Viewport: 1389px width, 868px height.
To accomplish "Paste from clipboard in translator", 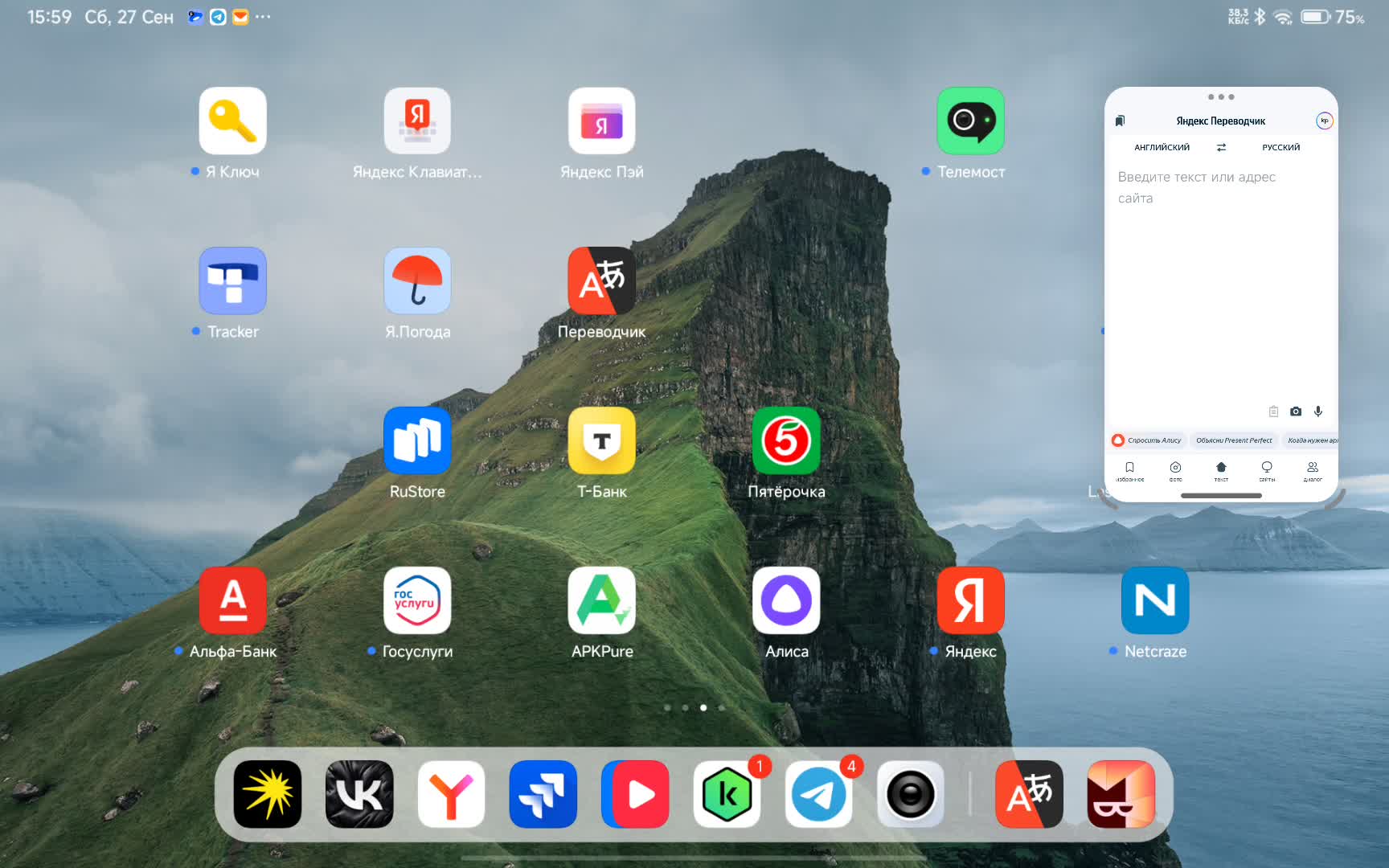I will pos(1273,411).
